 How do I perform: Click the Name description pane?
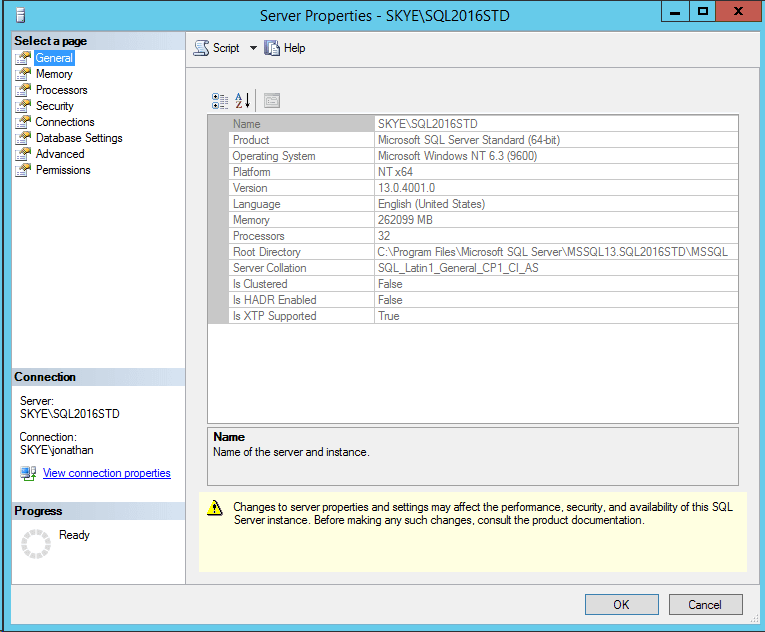tap(473, 456)
